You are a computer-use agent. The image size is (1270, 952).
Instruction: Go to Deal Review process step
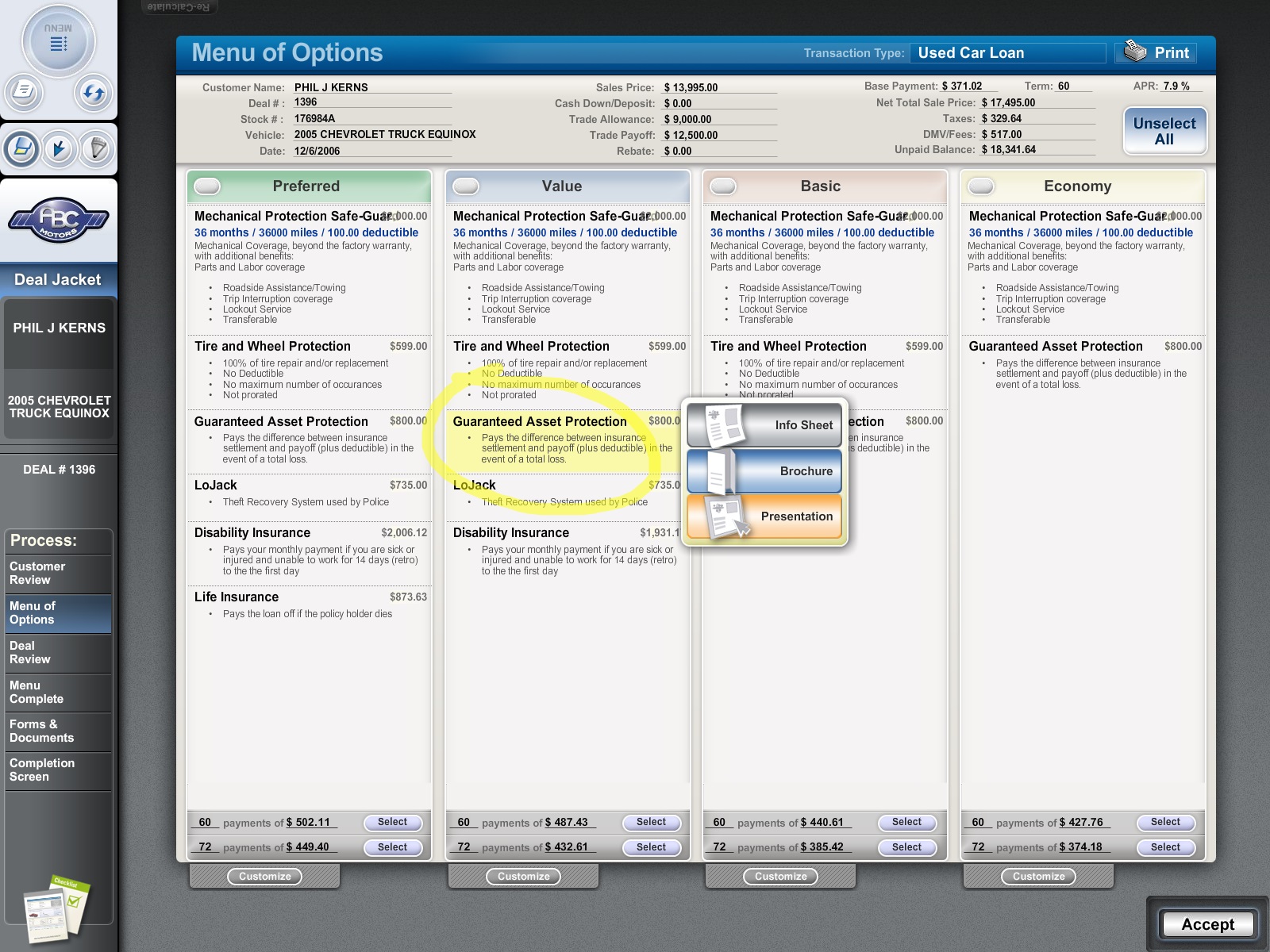tap(58, 653)
